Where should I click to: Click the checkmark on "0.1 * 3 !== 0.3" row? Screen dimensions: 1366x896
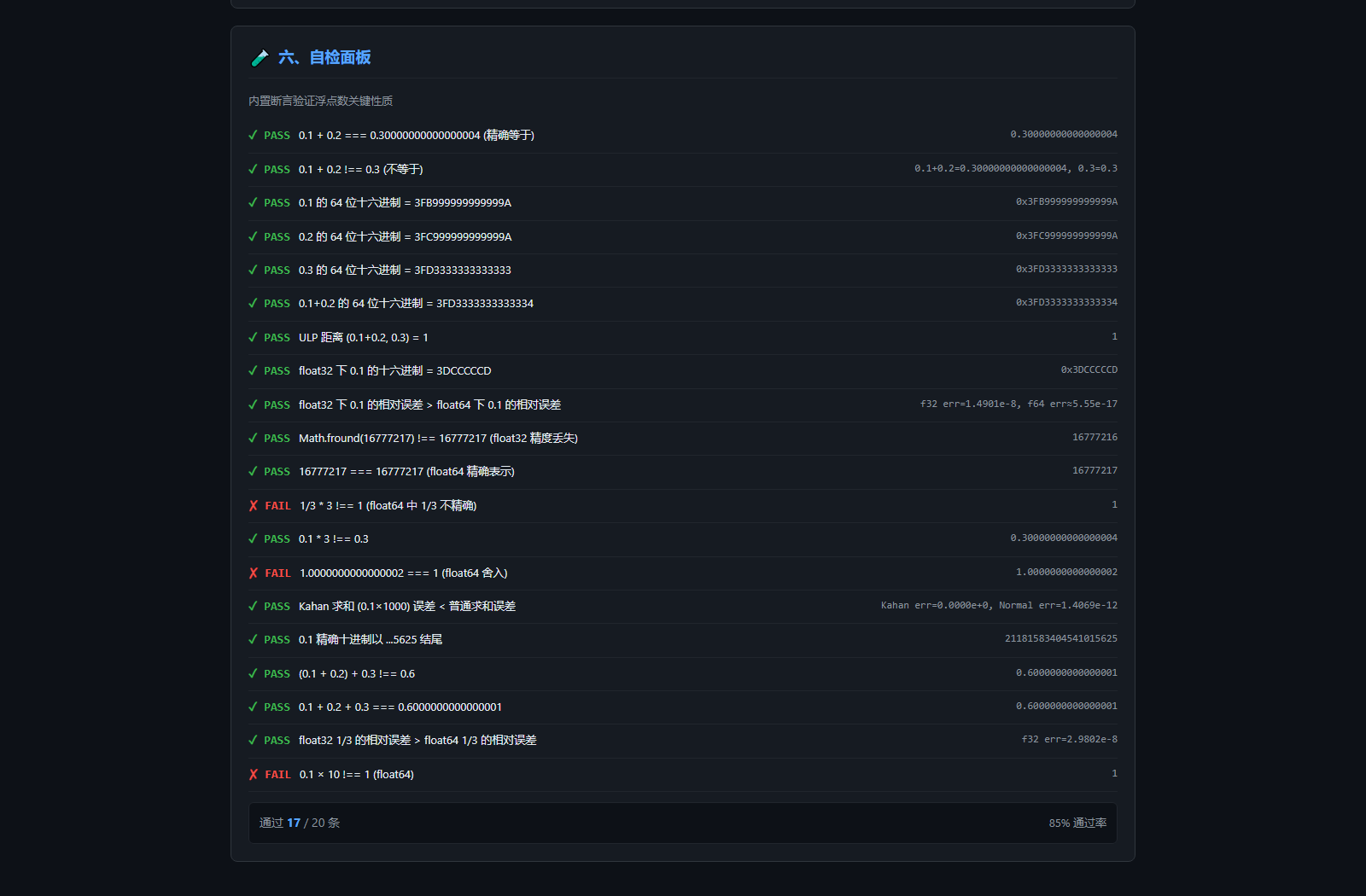(253, 538)
